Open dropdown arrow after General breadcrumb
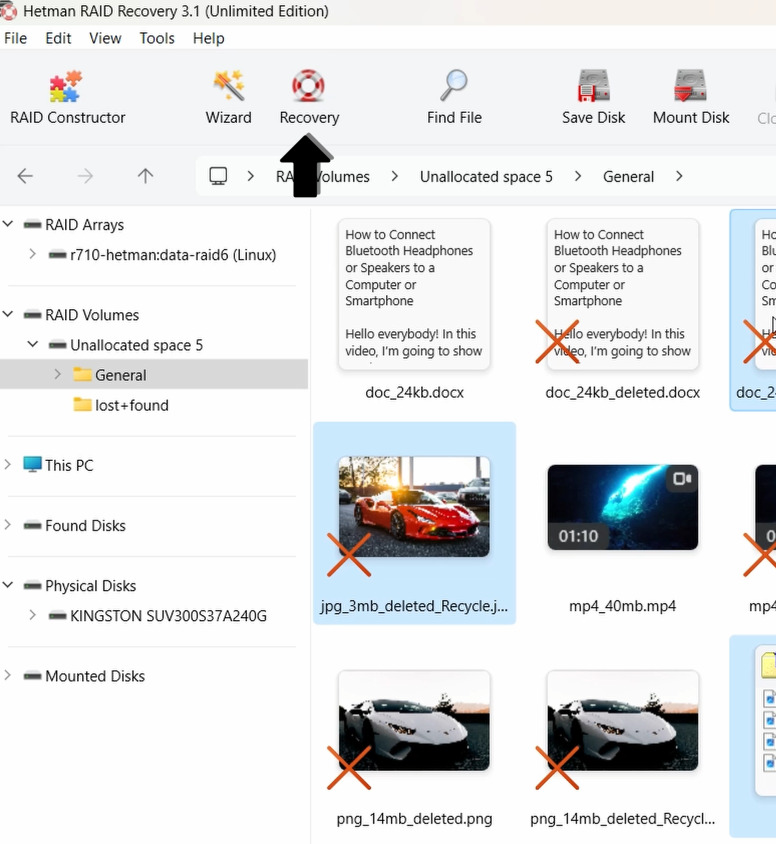This screenshot has height=844, width=776. pos(679,176)
